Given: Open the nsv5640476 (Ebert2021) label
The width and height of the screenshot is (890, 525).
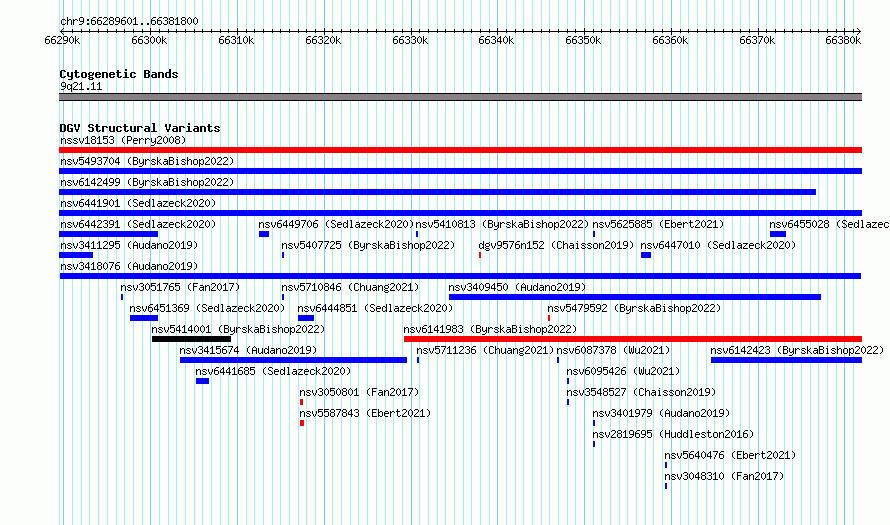Looking at the screenshot, I should (x=730, y=455).
